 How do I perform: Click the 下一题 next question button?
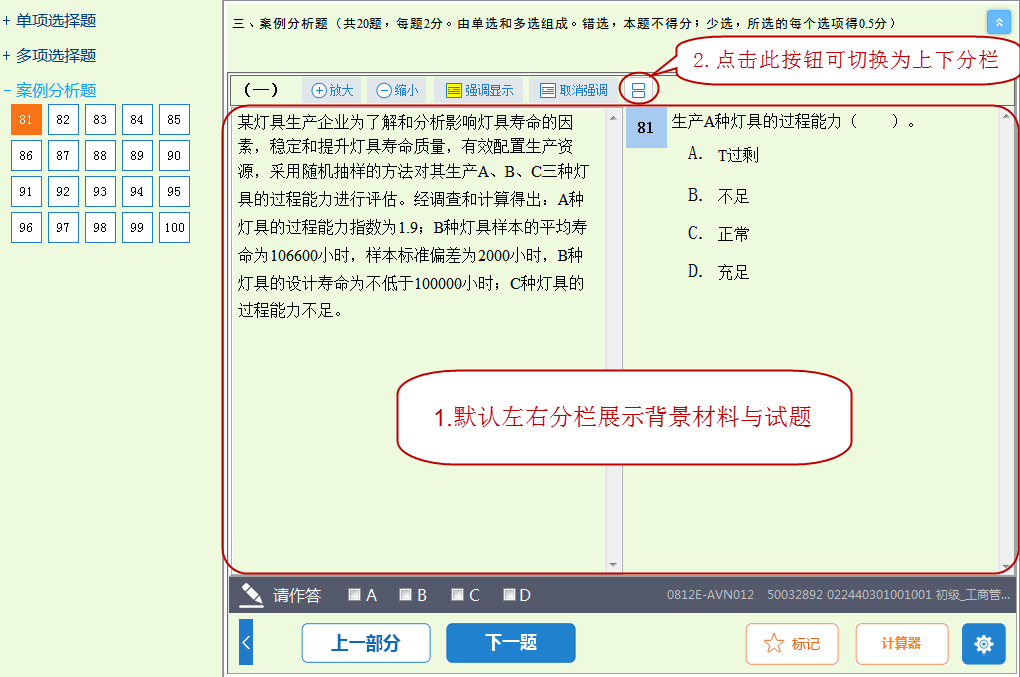[x=510, y=643]
